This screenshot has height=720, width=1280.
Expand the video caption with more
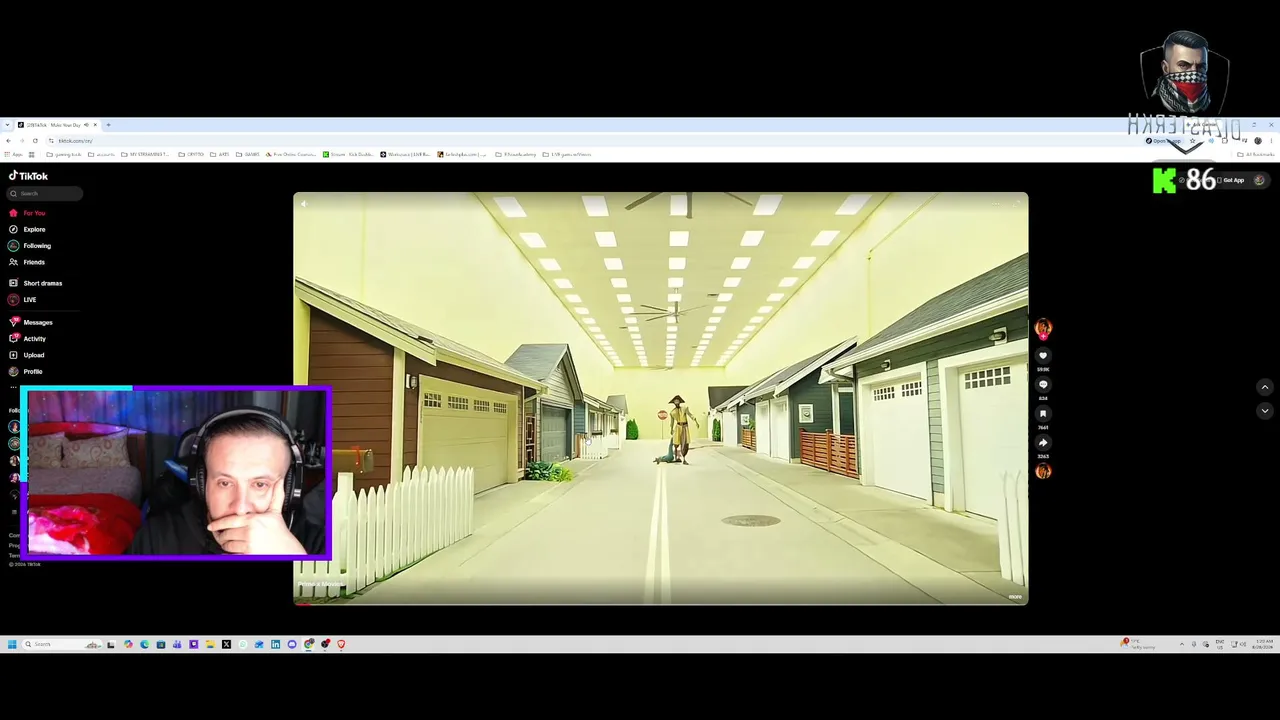1015,597
